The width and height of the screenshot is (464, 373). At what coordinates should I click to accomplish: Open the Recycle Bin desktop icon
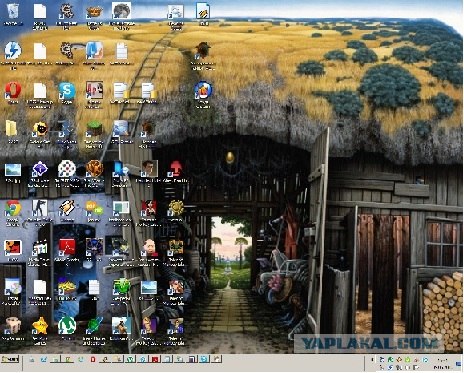pyautogui.click(x=13, y=11)
